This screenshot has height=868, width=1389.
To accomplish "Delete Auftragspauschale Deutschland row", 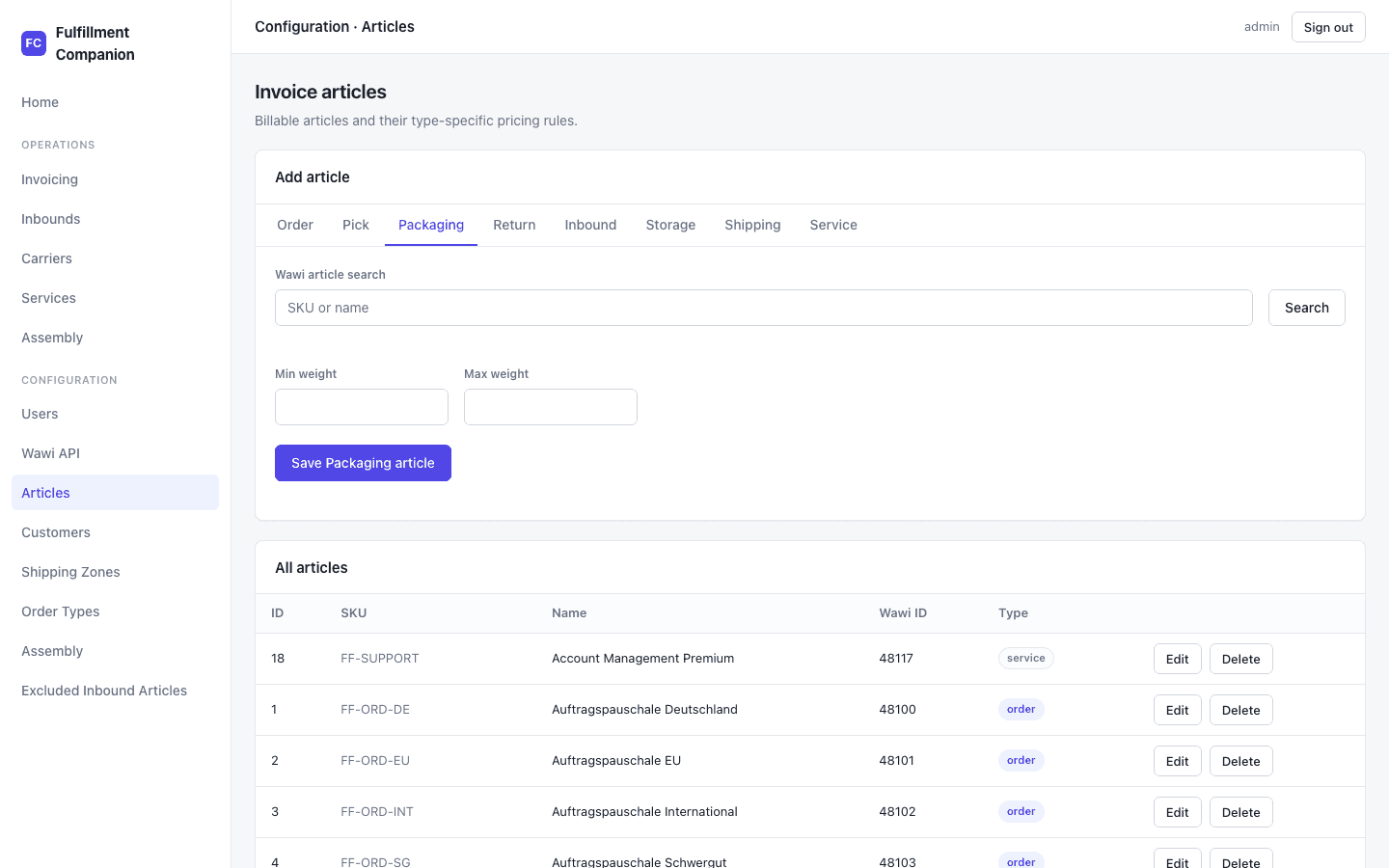I will [x=1241, y=710].
